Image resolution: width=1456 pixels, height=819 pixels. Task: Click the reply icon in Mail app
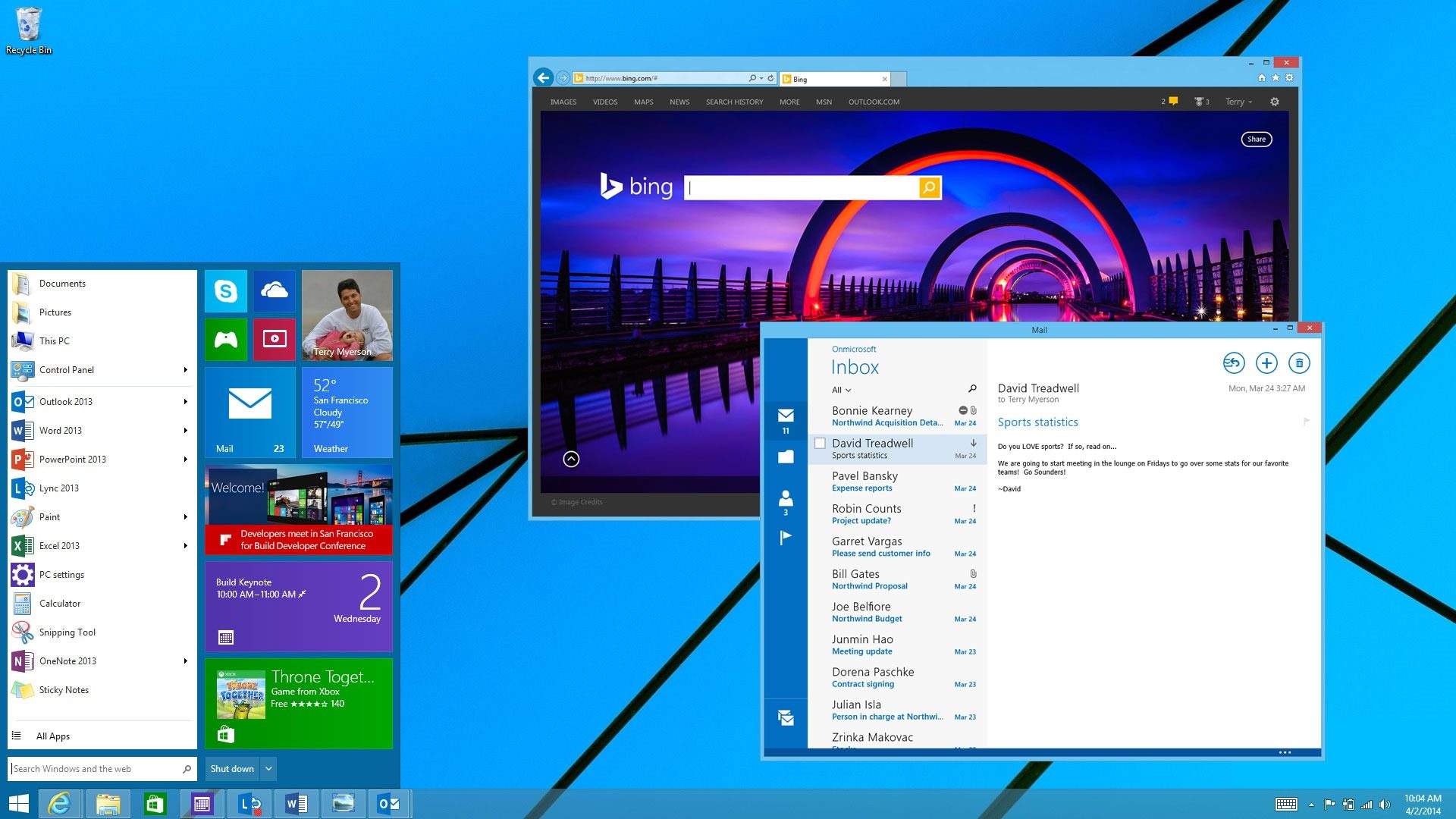[x=1231, y=362]
